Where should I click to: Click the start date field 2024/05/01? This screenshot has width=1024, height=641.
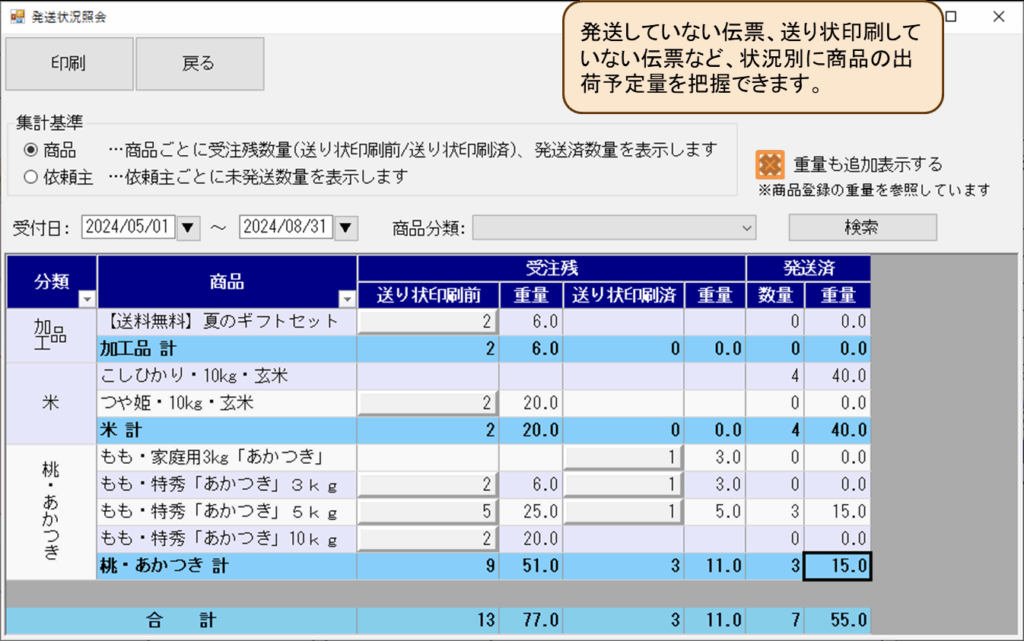pyautogui.click(x=128, y=228)
